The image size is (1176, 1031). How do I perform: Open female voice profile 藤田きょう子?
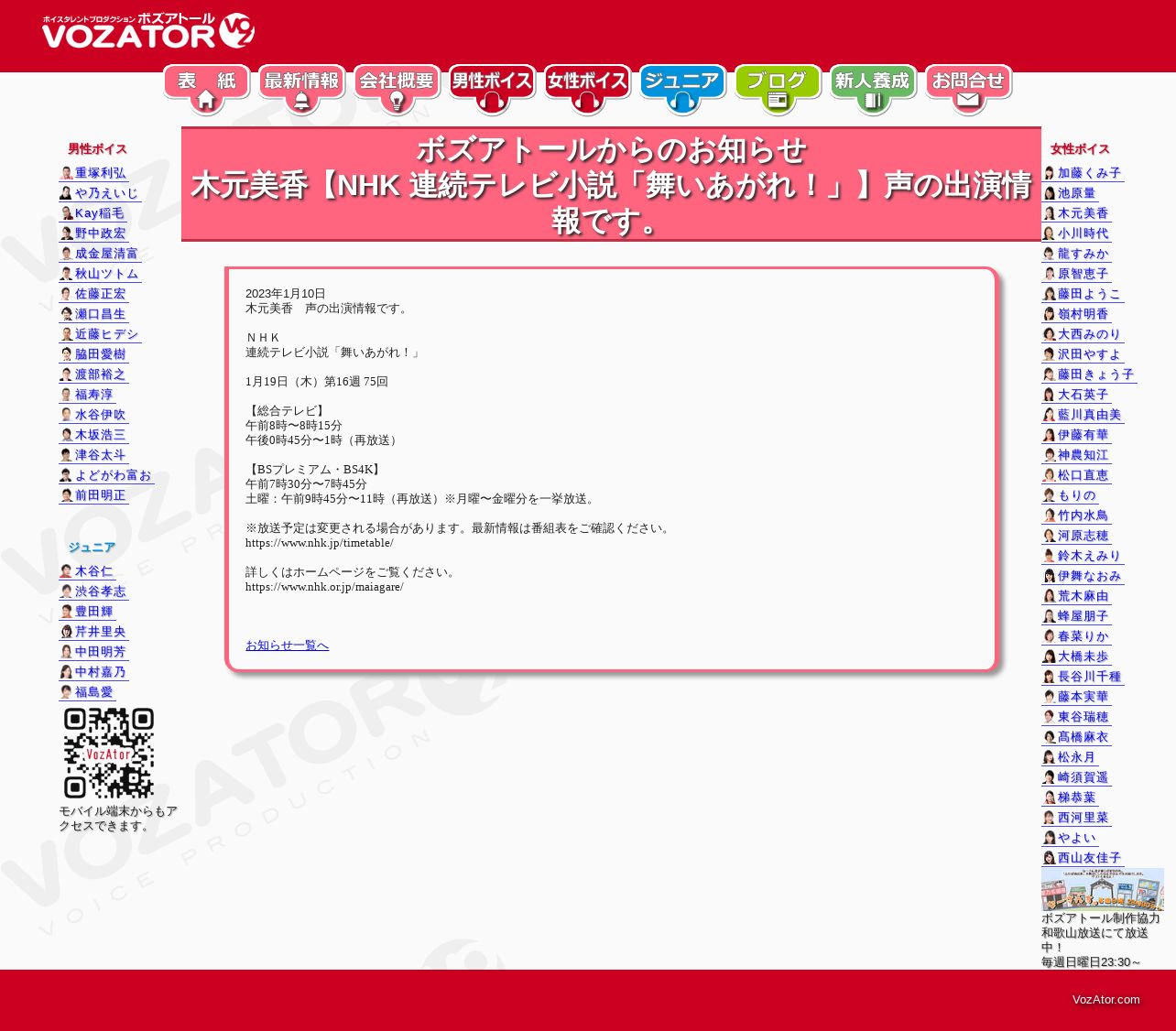coord(1089,374)
